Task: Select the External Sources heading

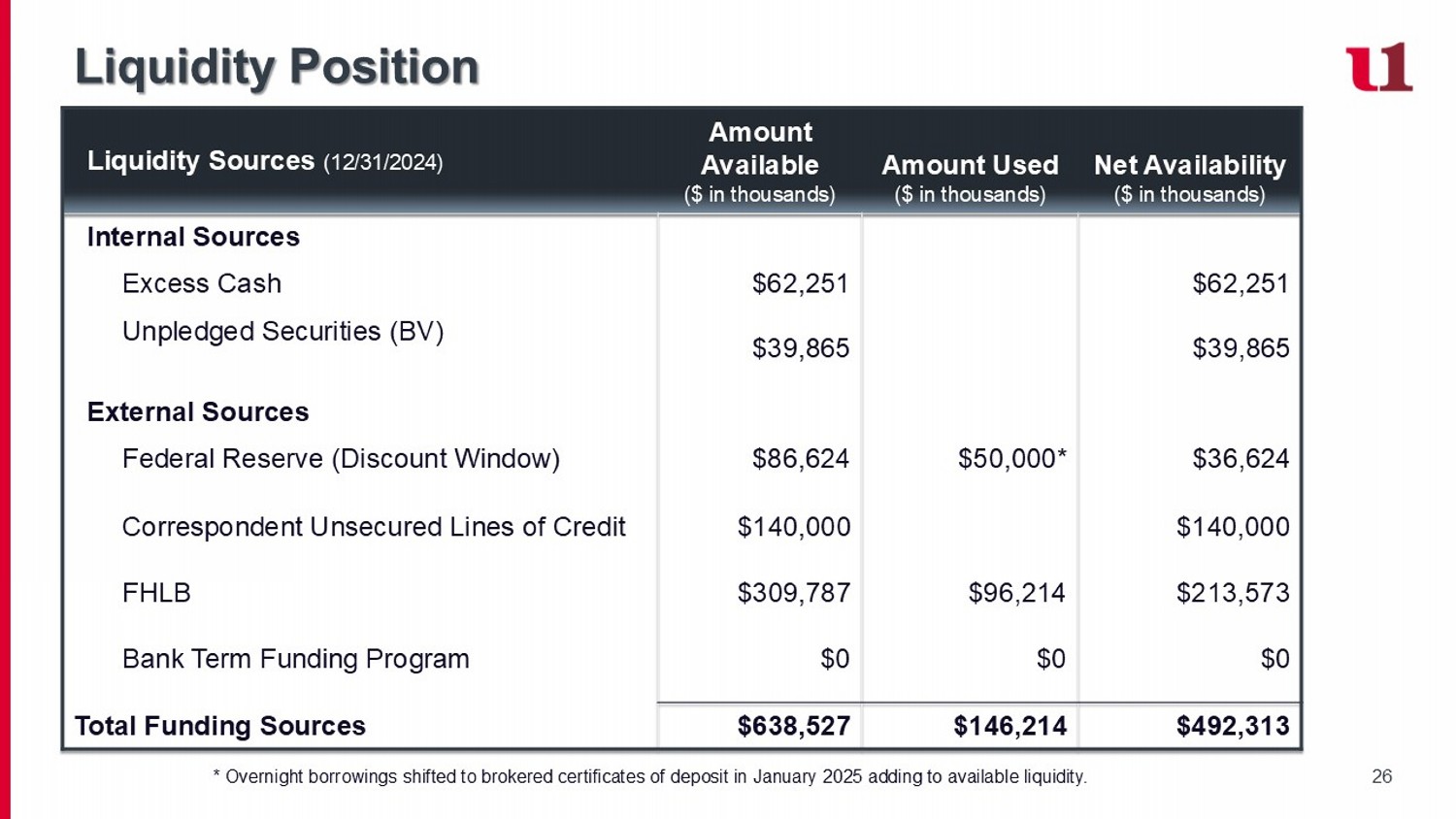Action: pyautogui.click(x=198, y=411)
